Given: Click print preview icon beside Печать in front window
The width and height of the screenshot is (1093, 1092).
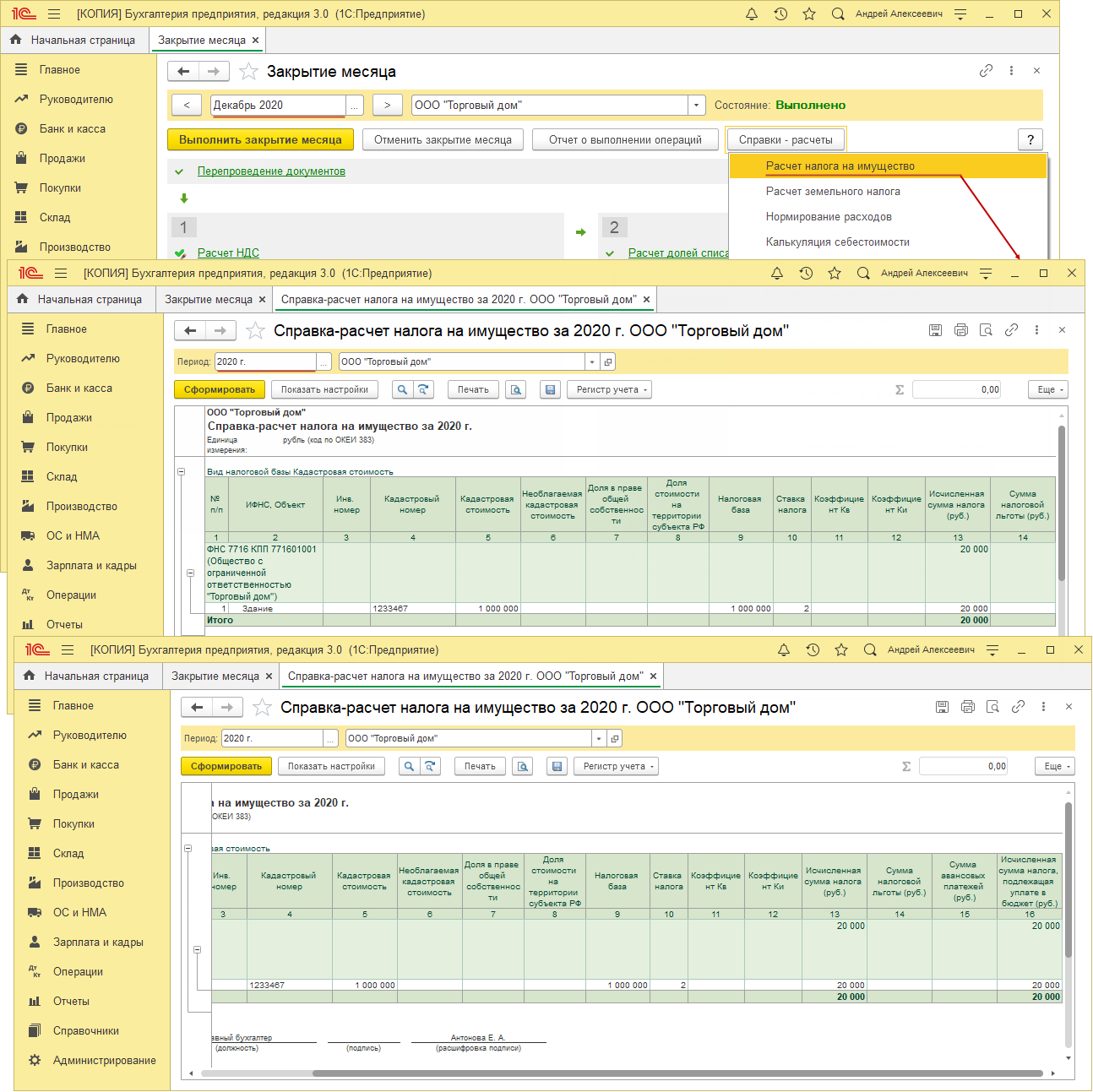Looking at the screenshot, I should click(x=523, y=767).
